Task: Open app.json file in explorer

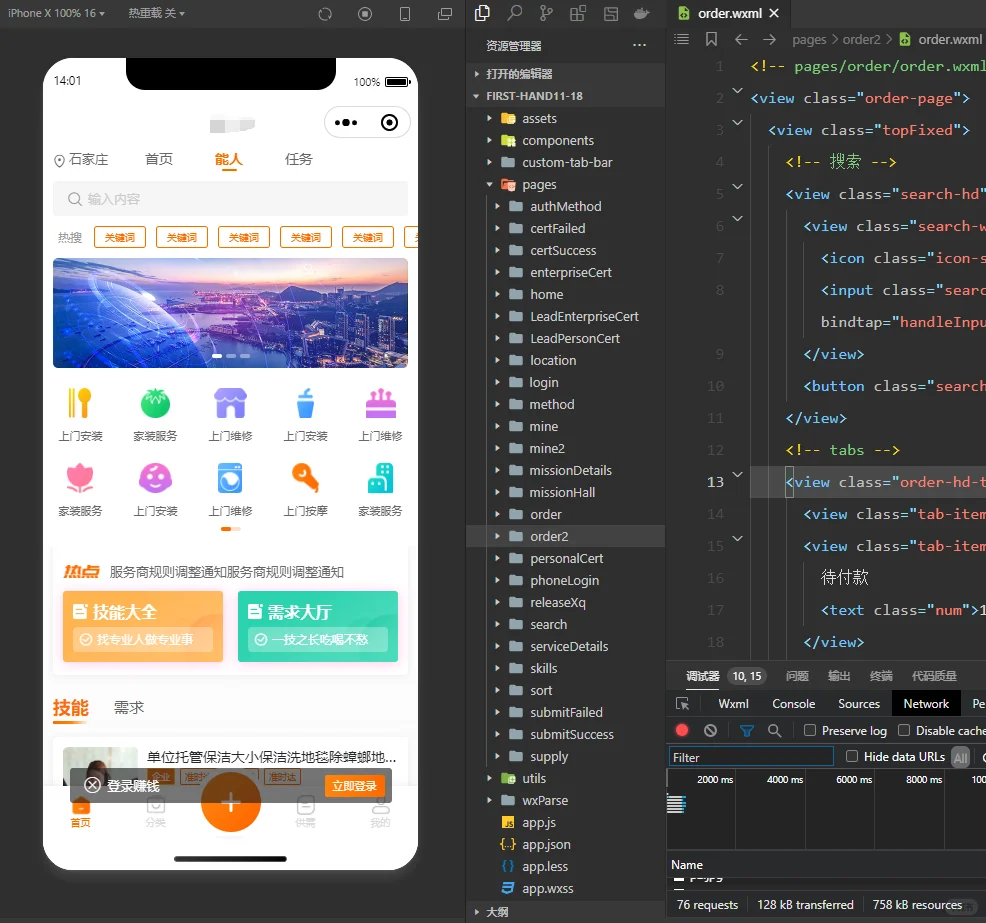Action: (565, 844)
